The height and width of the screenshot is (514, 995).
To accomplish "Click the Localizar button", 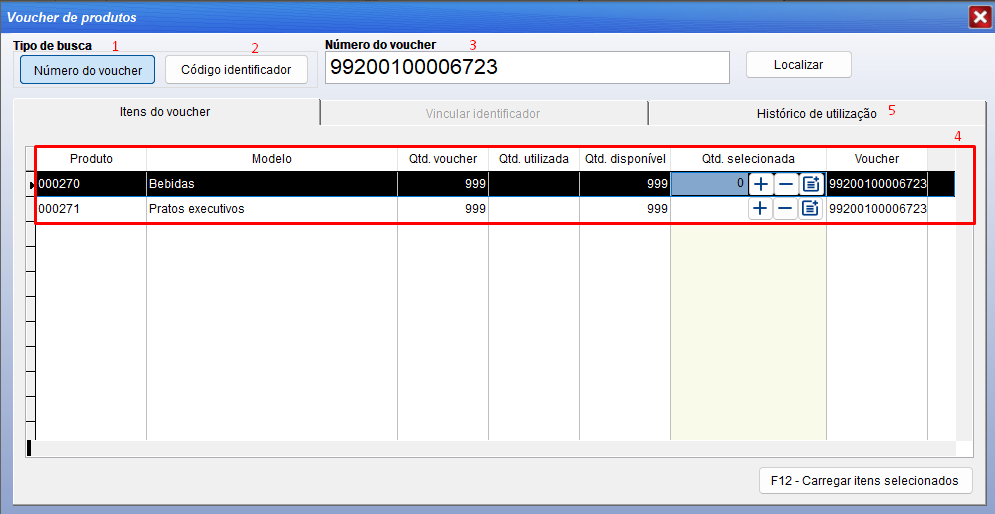I will pyautogui.click(x=798, y=64).
